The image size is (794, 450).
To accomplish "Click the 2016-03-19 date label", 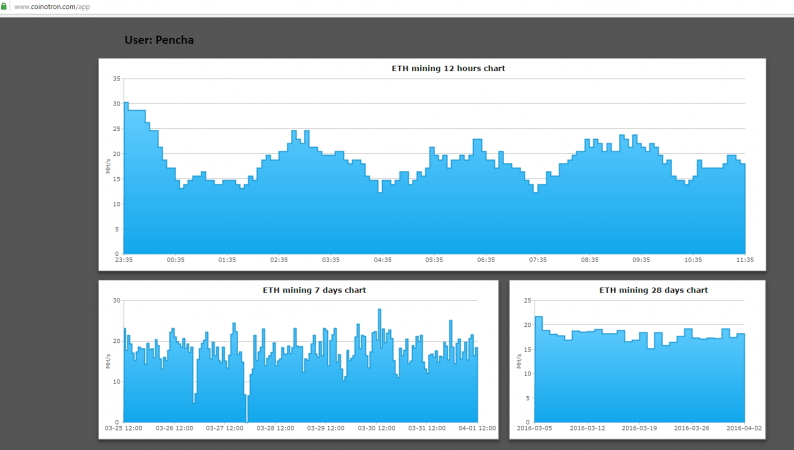I will [x=640, y=428].
